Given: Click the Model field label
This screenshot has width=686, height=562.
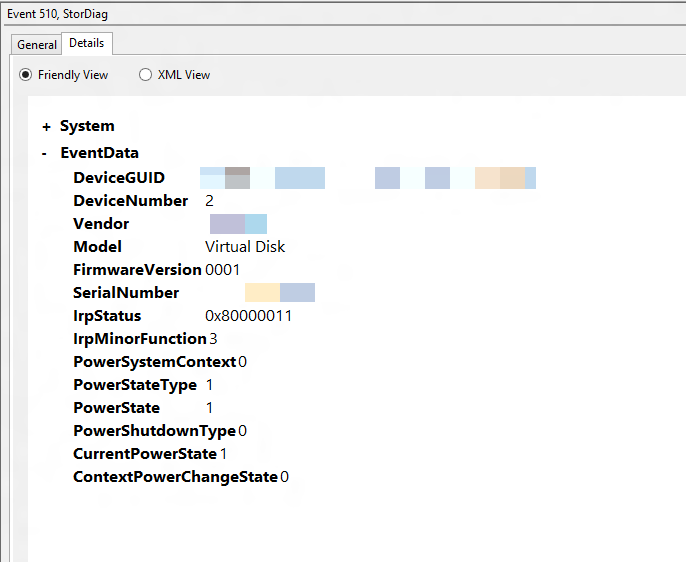Looking at the screenshot, I should point(97,247).
